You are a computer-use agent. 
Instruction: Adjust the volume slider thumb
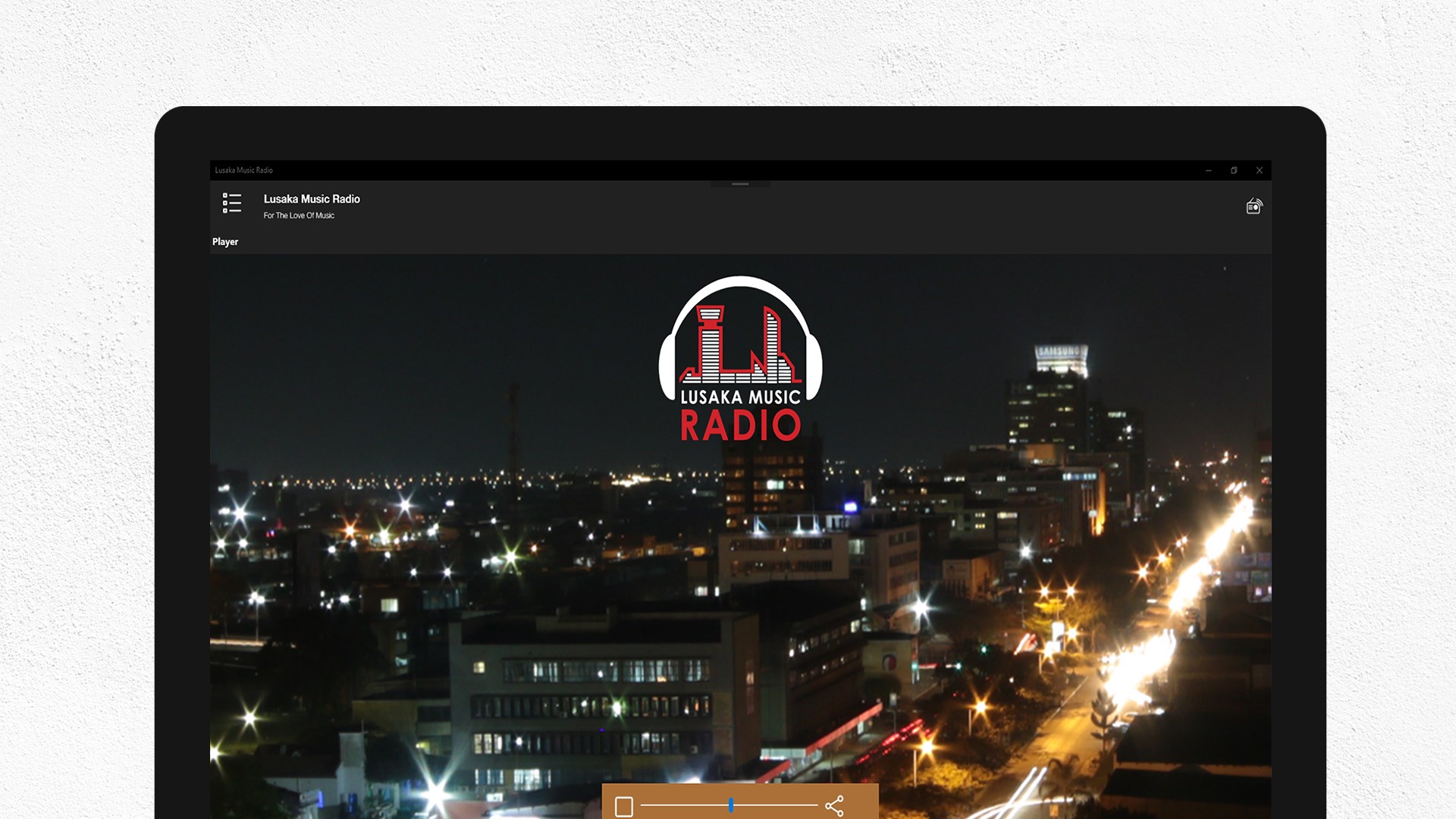731,805
